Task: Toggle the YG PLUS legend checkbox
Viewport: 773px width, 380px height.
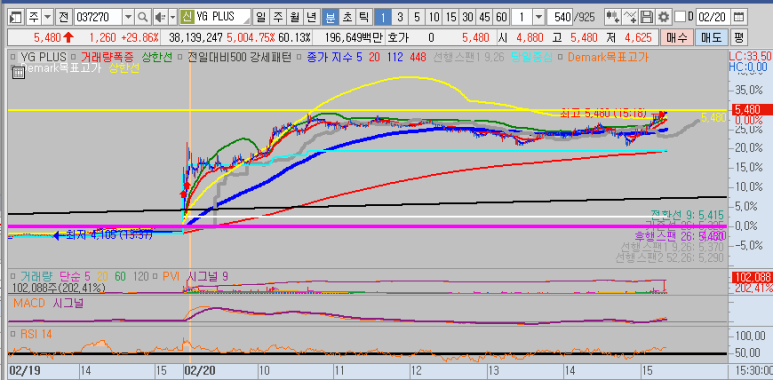Action: 14,58
